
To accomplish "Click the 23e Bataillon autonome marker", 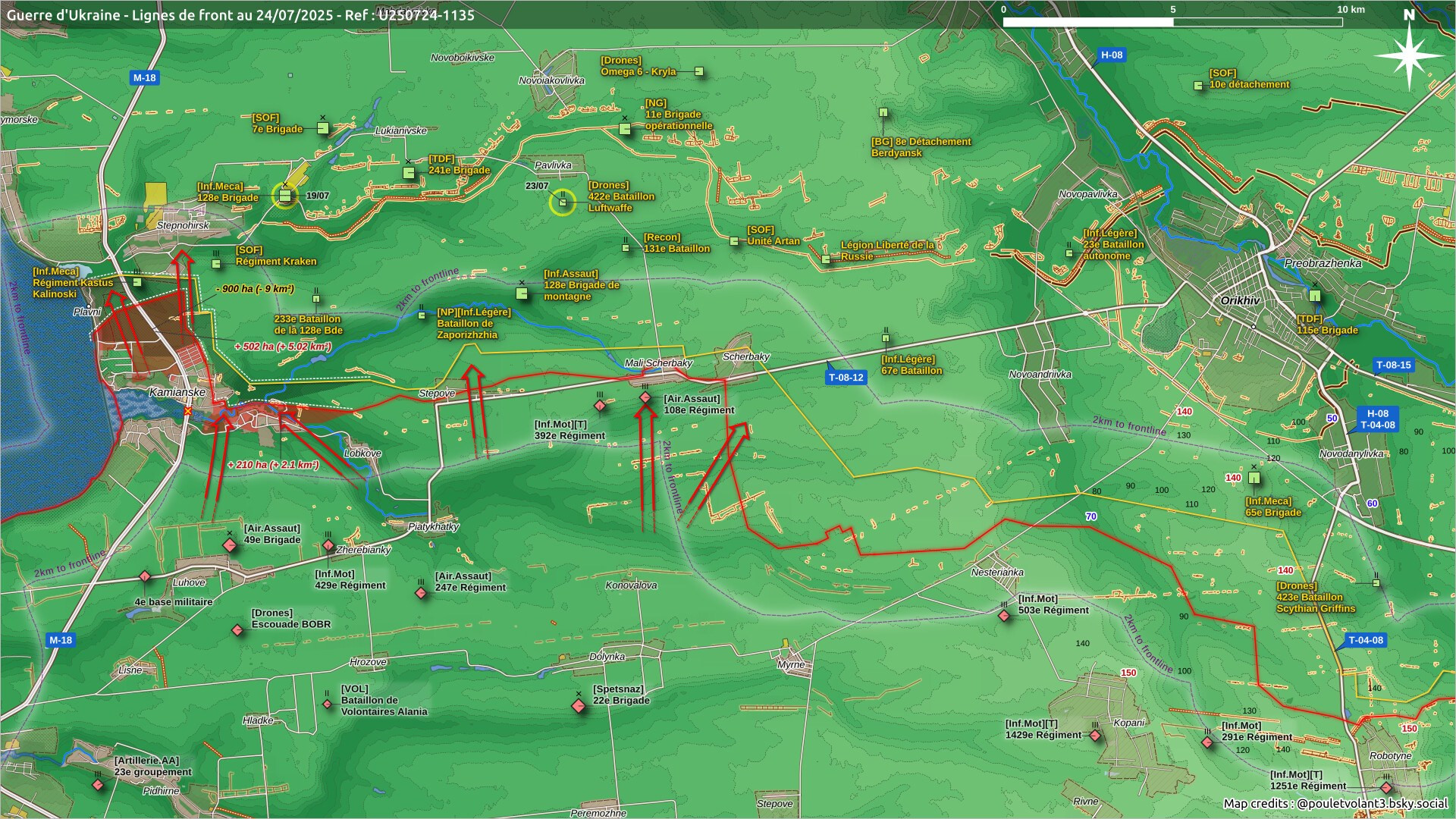I will (x=1069, y=253).
